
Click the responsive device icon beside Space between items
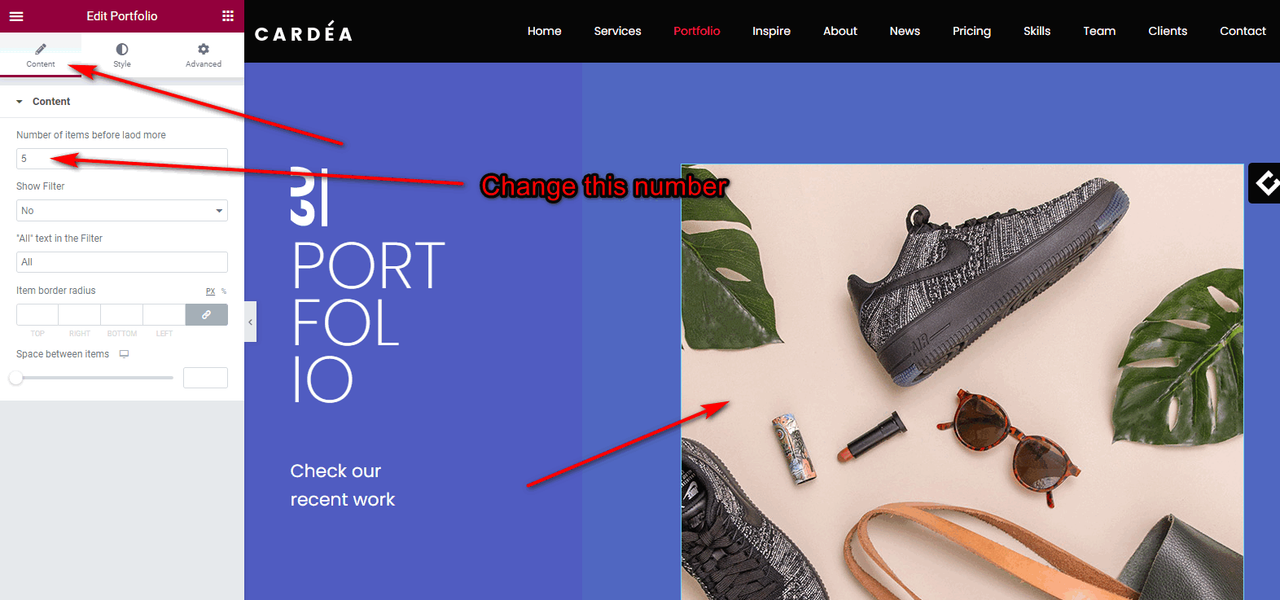pyautogui.click(x=124, y=354)
